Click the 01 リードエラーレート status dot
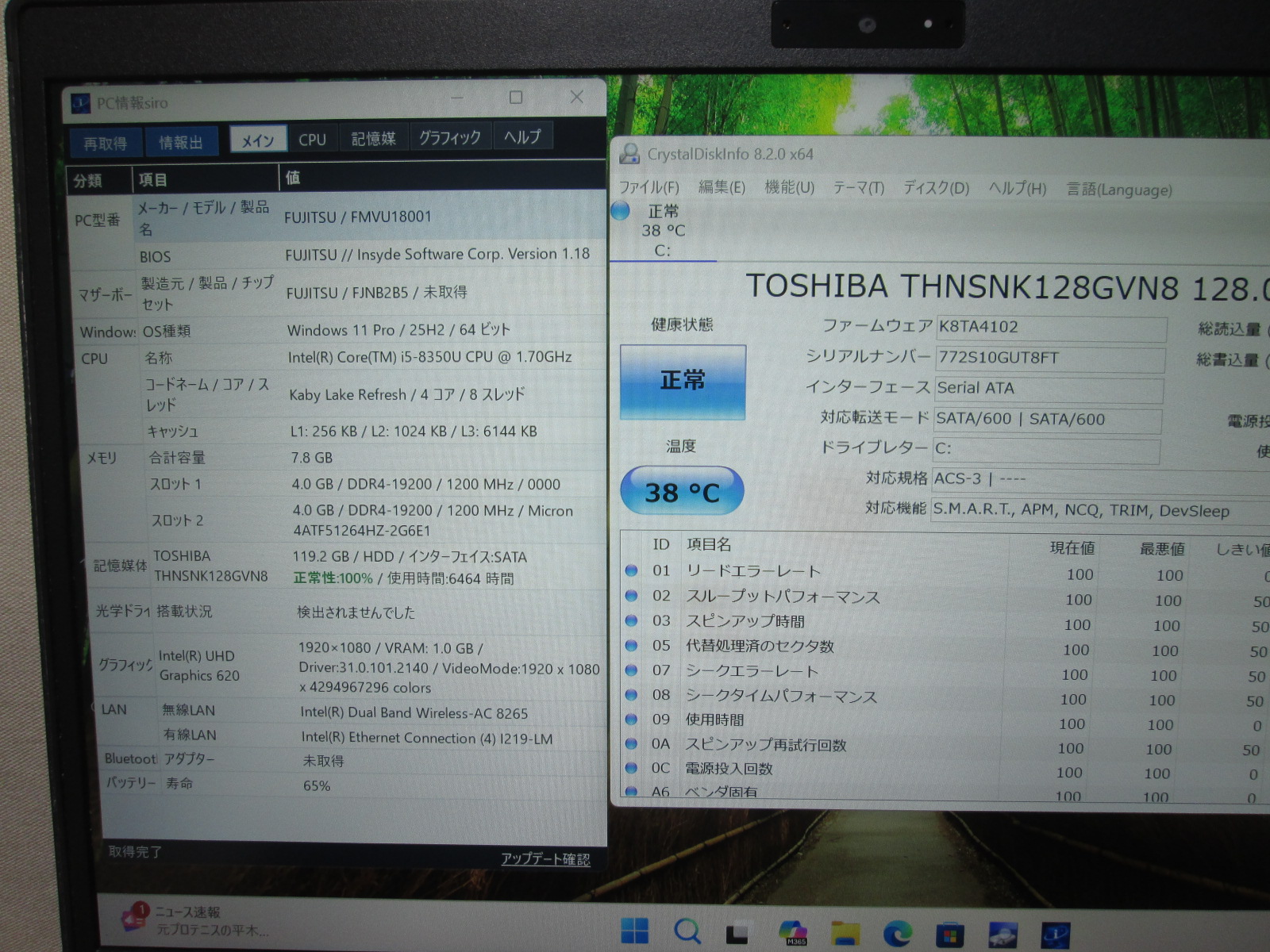 point(632,570)
